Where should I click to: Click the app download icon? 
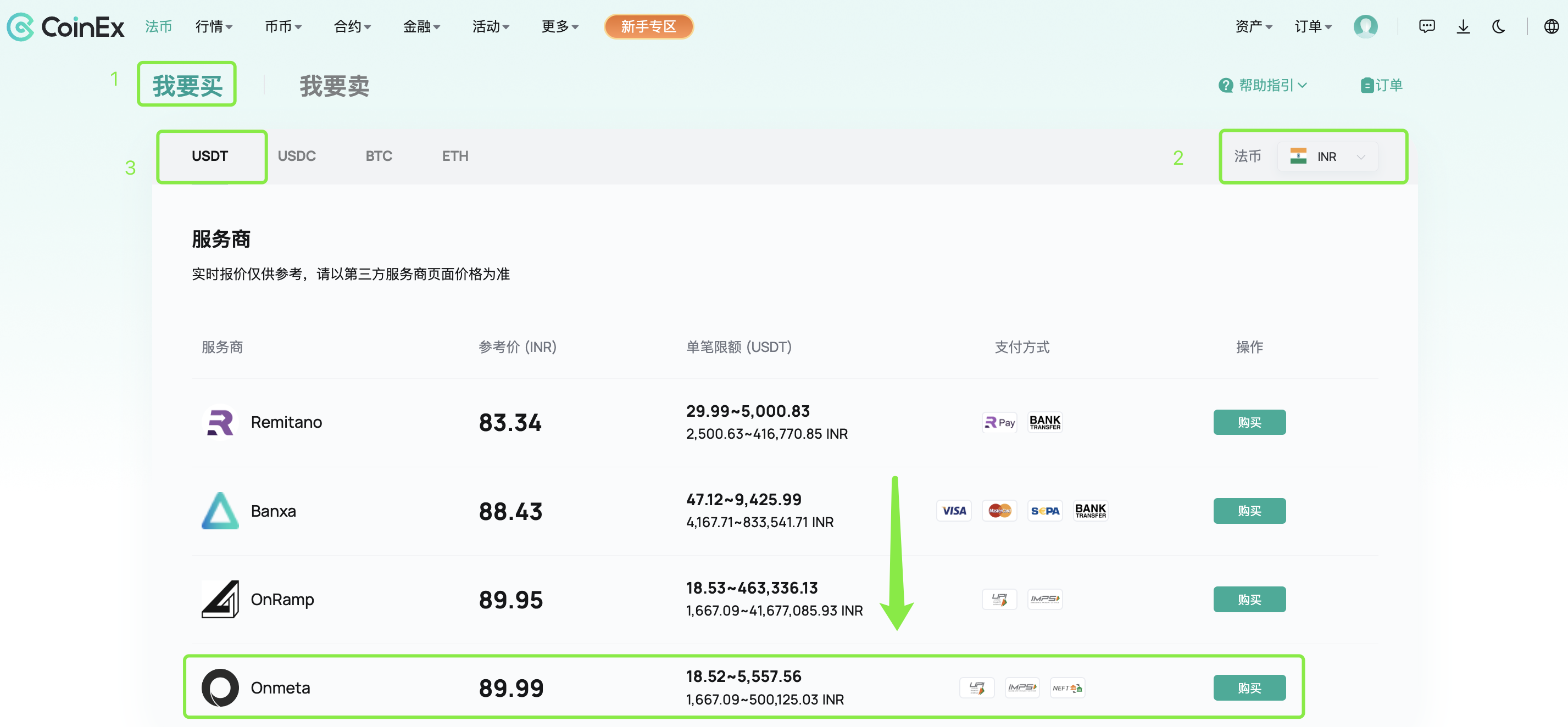click(x=1463, y=26)
